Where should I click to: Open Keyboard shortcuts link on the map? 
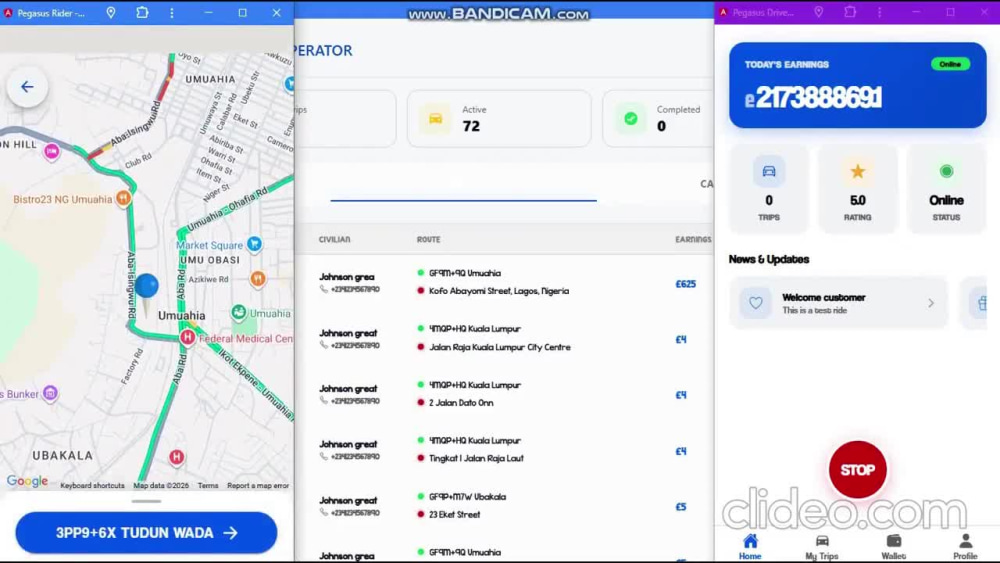tap(92, 486)
